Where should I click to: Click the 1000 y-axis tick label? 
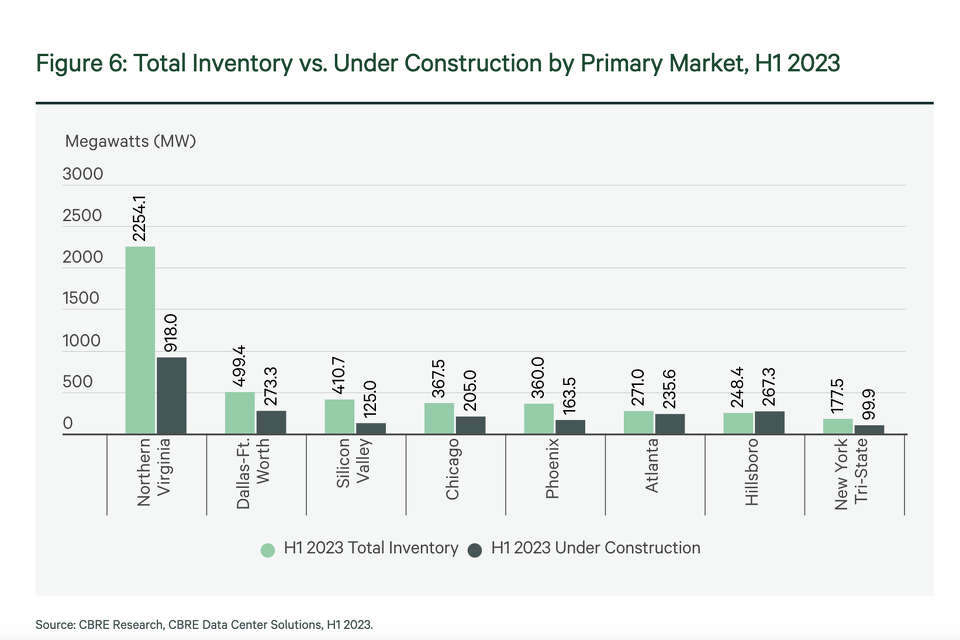click(81, 341)
